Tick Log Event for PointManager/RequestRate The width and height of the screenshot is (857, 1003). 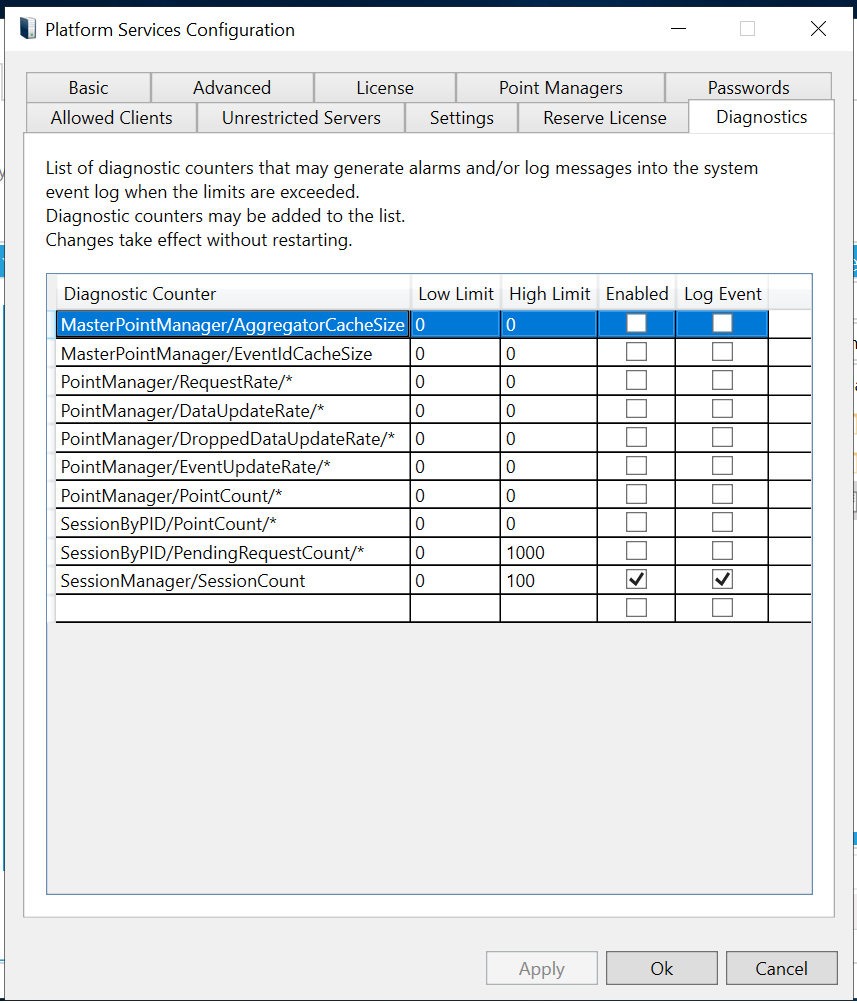(x=722, y=381)
